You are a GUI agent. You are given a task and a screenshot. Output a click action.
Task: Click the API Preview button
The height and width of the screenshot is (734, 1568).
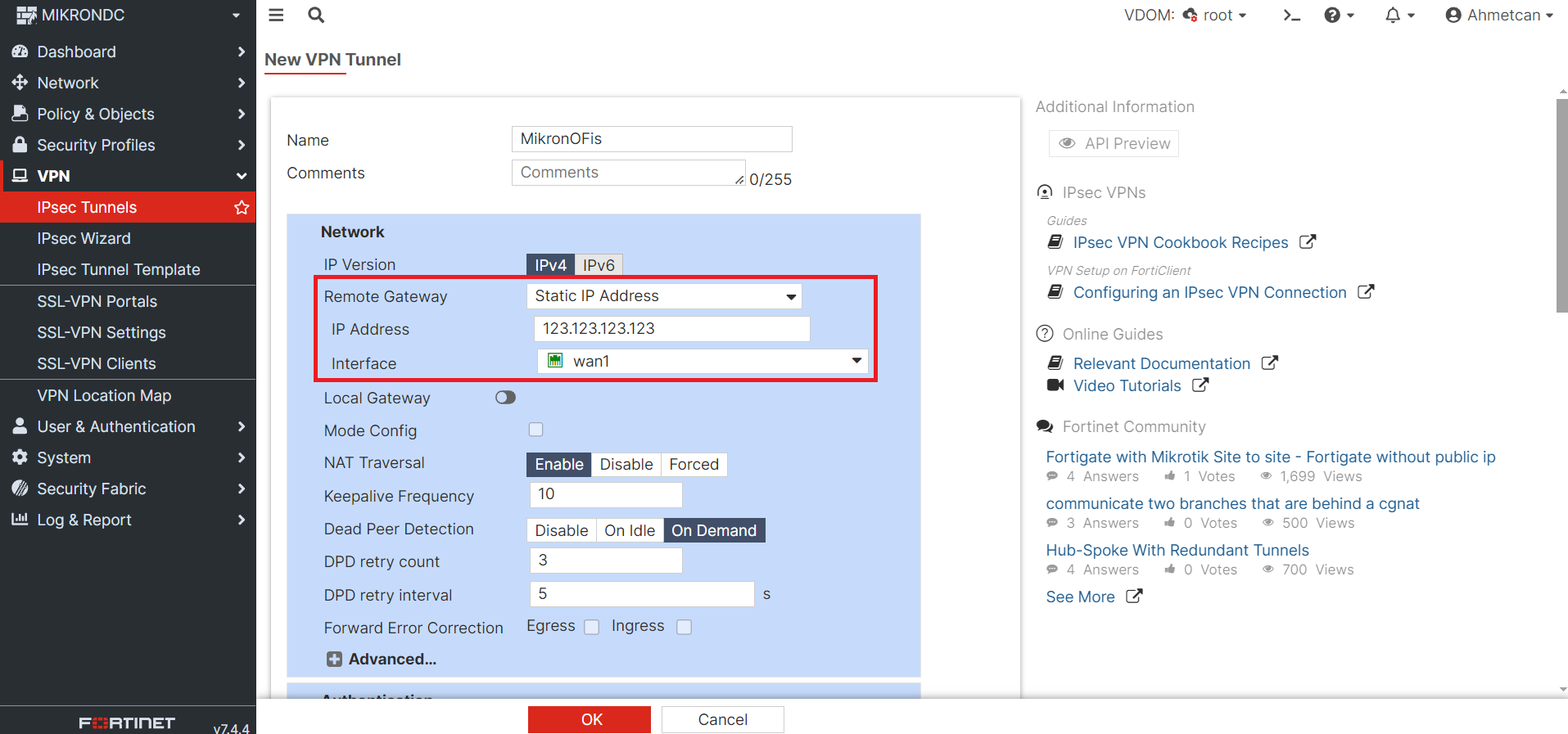pos(1114,143)
